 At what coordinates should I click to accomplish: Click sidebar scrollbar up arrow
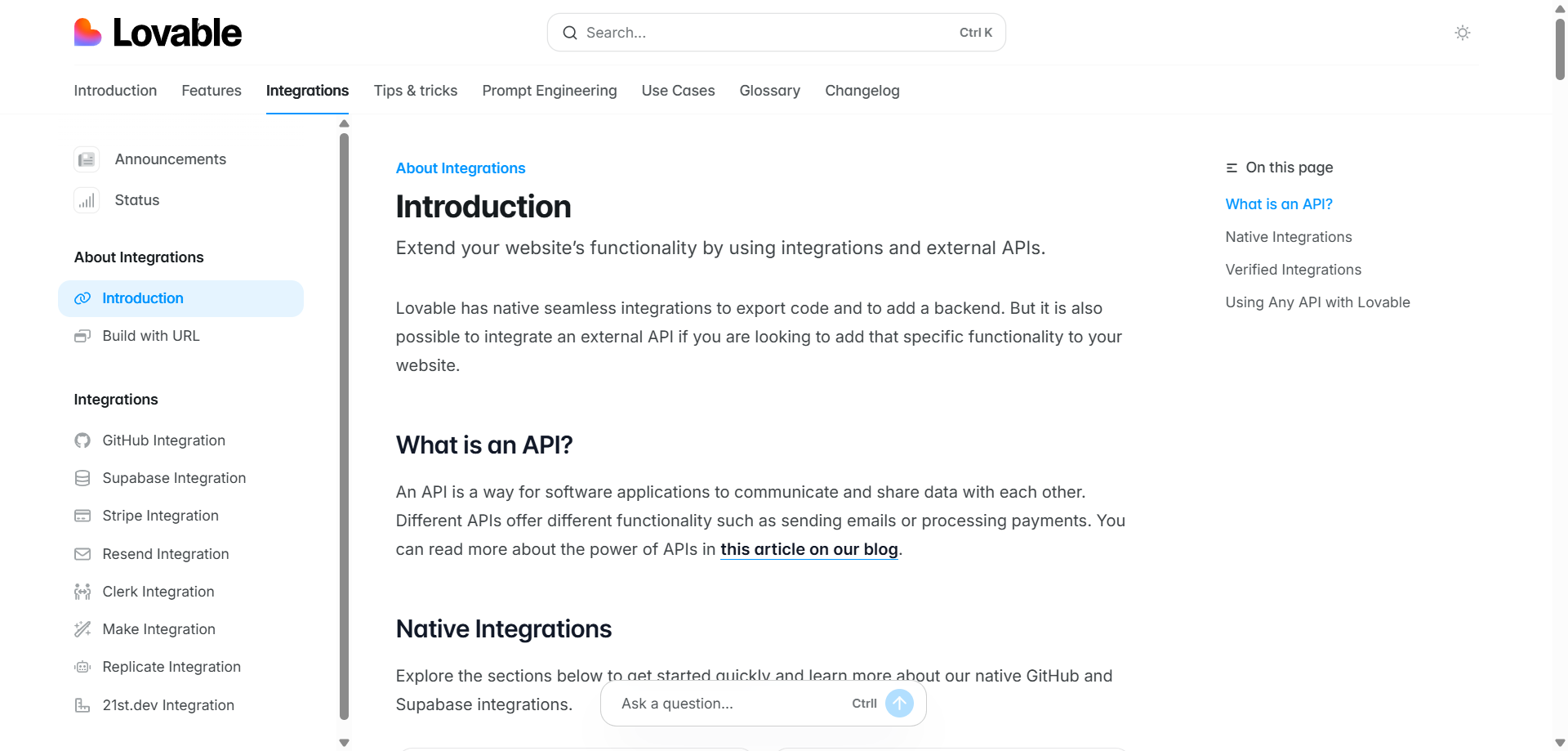tap(344, 123)
